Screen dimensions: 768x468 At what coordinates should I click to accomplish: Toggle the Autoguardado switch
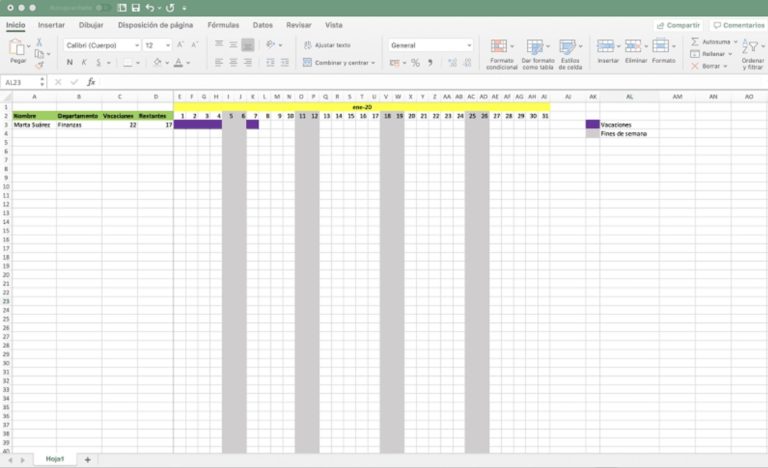pos(105,7)
